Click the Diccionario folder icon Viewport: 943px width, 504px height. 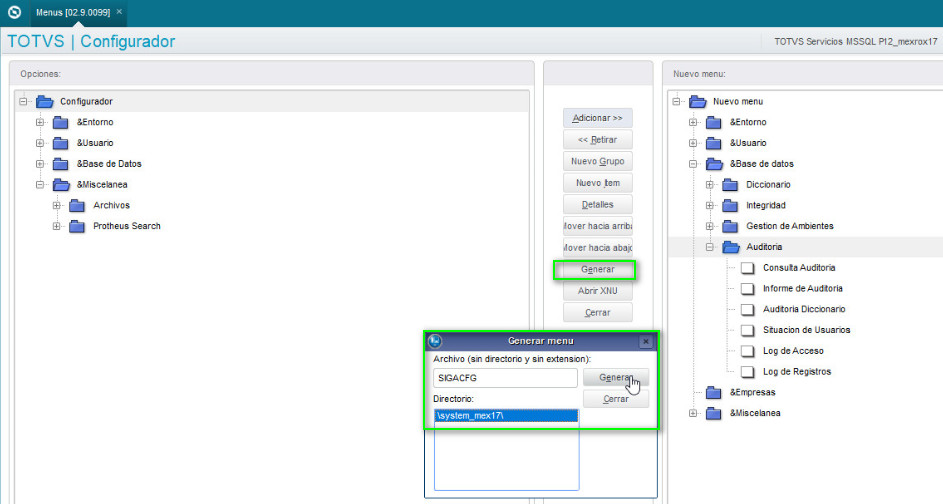pos(730,185)
